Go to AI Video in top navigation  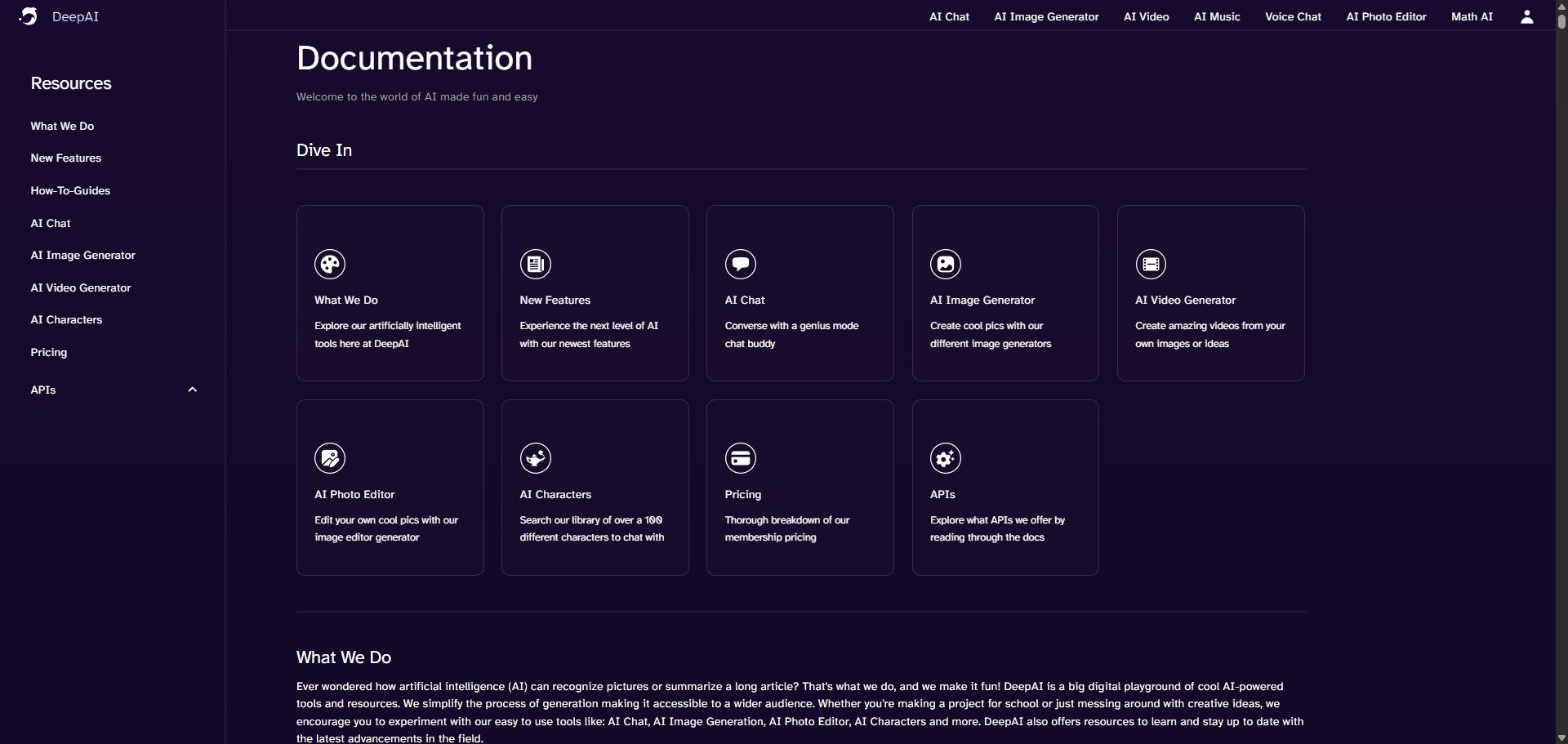coord(1146,16)
